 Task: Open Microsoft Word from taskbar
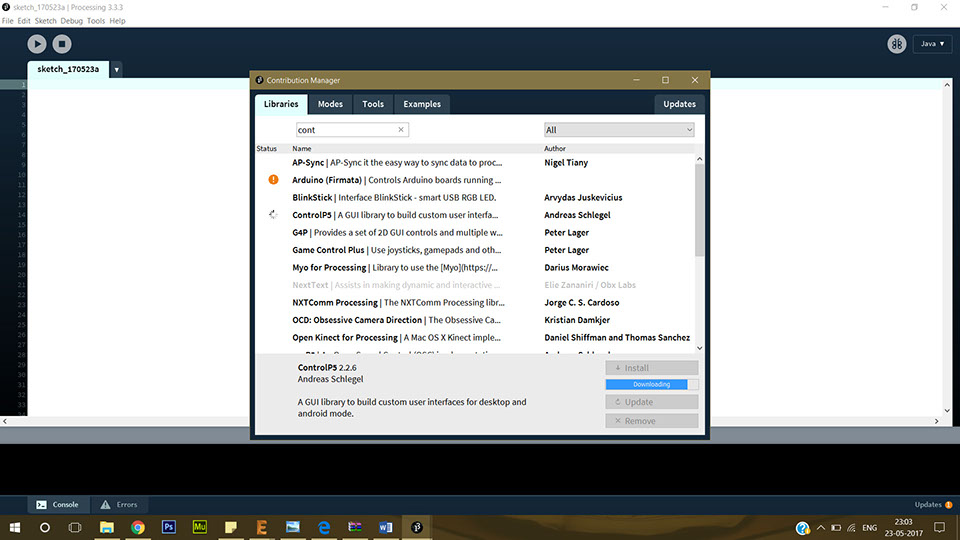386,527
